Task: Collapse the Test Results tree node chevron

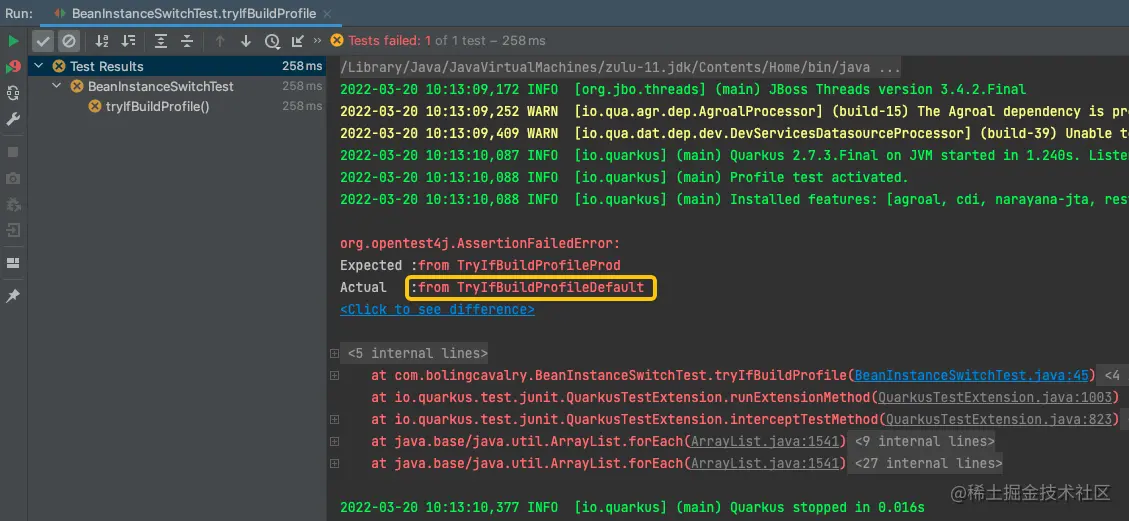Action: pos(38,66)
